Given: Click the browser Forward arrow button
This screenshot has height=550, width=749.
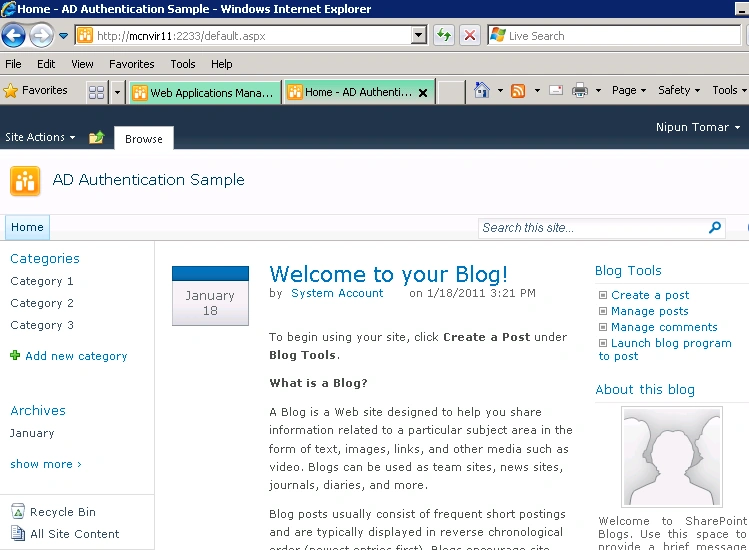Looking at the screenshot, I should (x=42, y=35).
